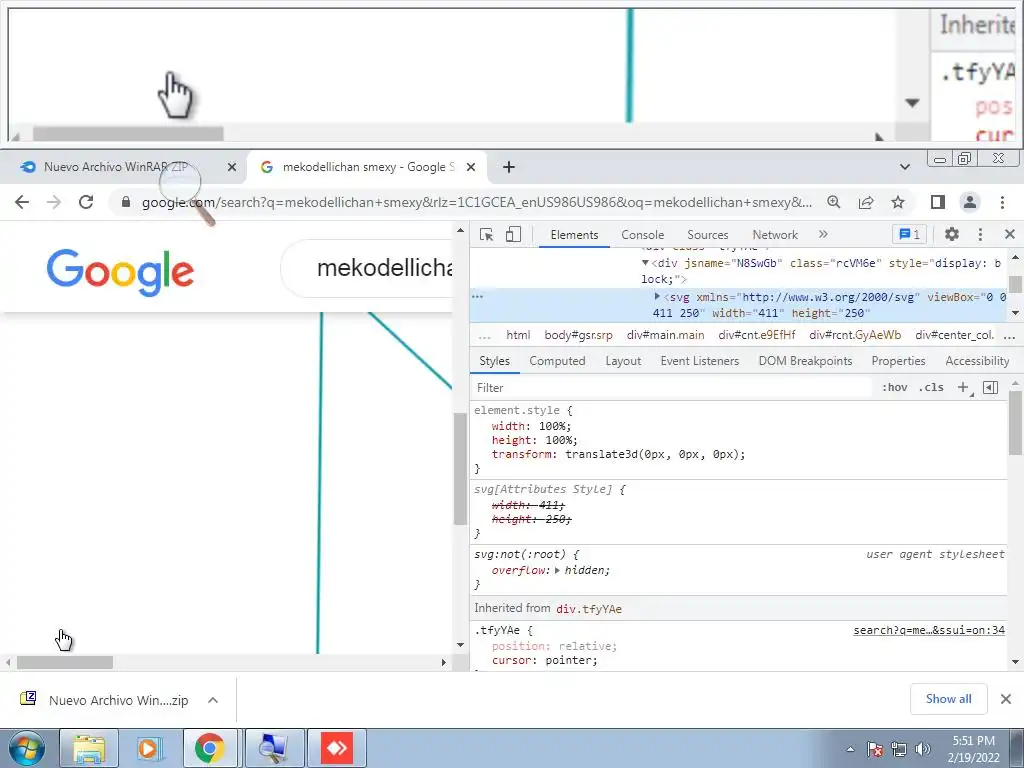Click the Google logo
This screenshot has width=1024, height=768.
tap(120, 272)
